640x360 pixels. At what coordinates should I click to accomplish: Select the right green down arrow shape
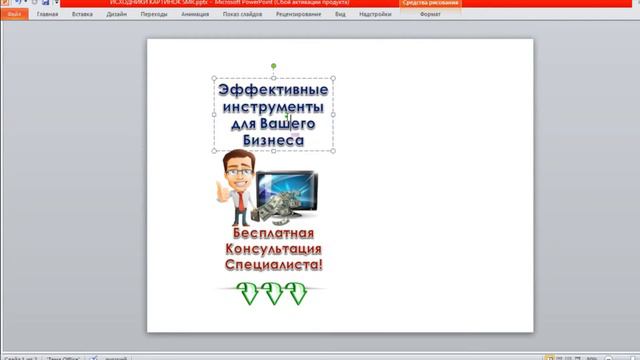tap(297, 293)
